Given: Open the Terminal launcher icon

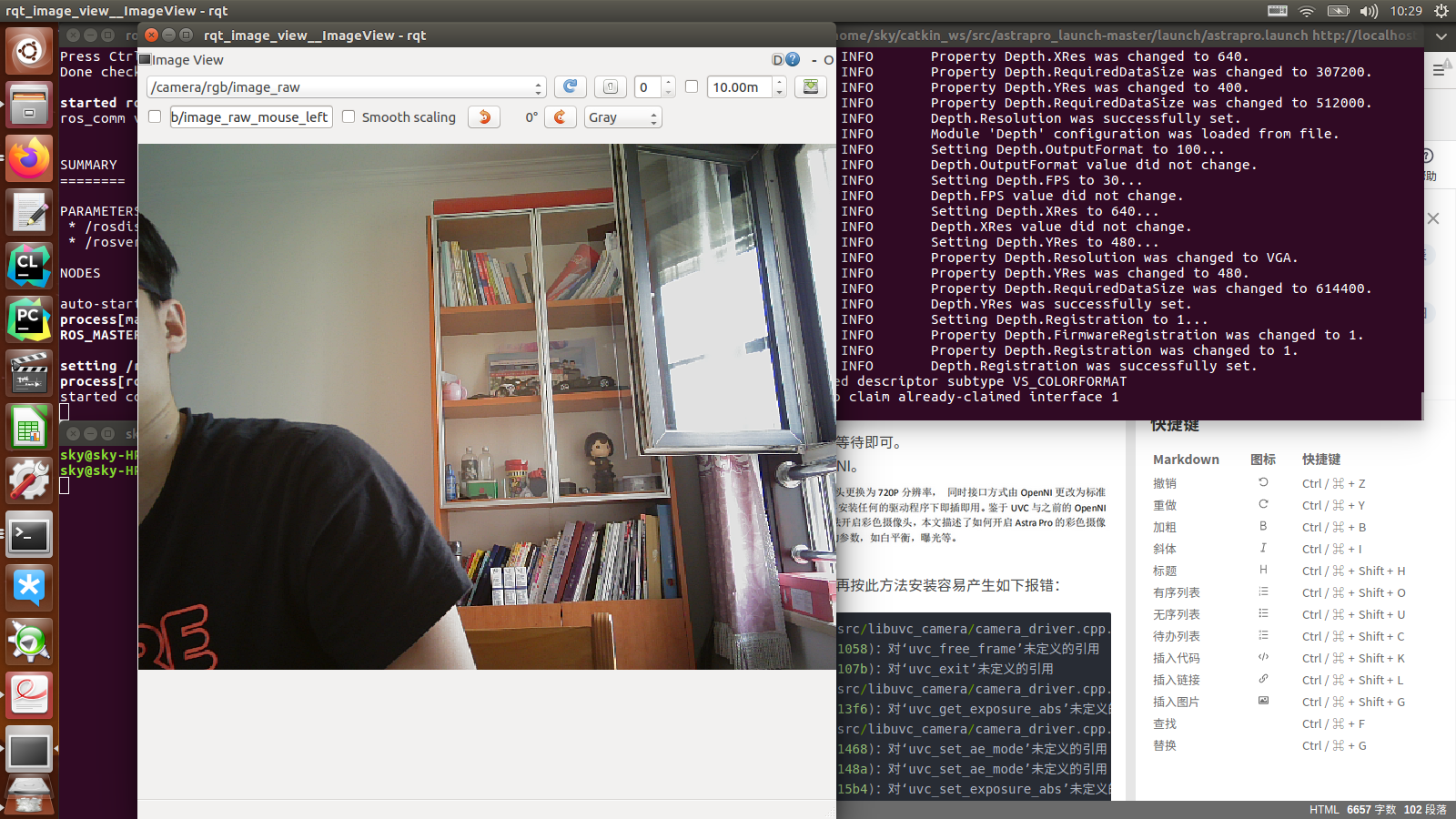Looking at the screenshot, I should coord(29,534).
